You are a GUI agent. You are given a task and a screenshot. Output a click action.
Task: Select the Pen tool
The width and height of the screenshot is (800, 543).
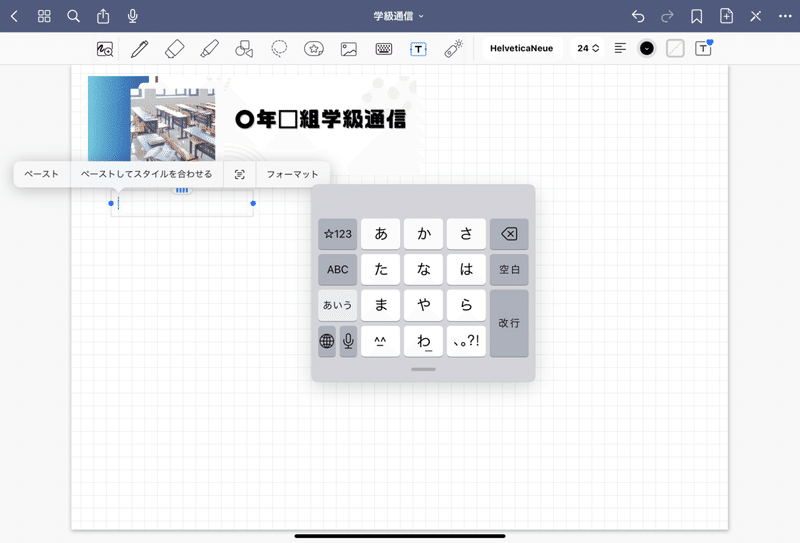click(139, 49)
